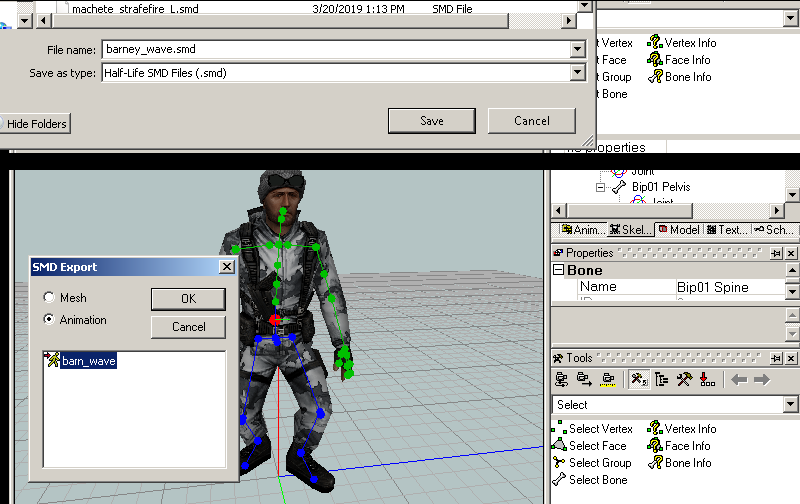Click the camera-with-yellow-ruler icon in Tools toolbar
The image size is (800, 504).
608,380
